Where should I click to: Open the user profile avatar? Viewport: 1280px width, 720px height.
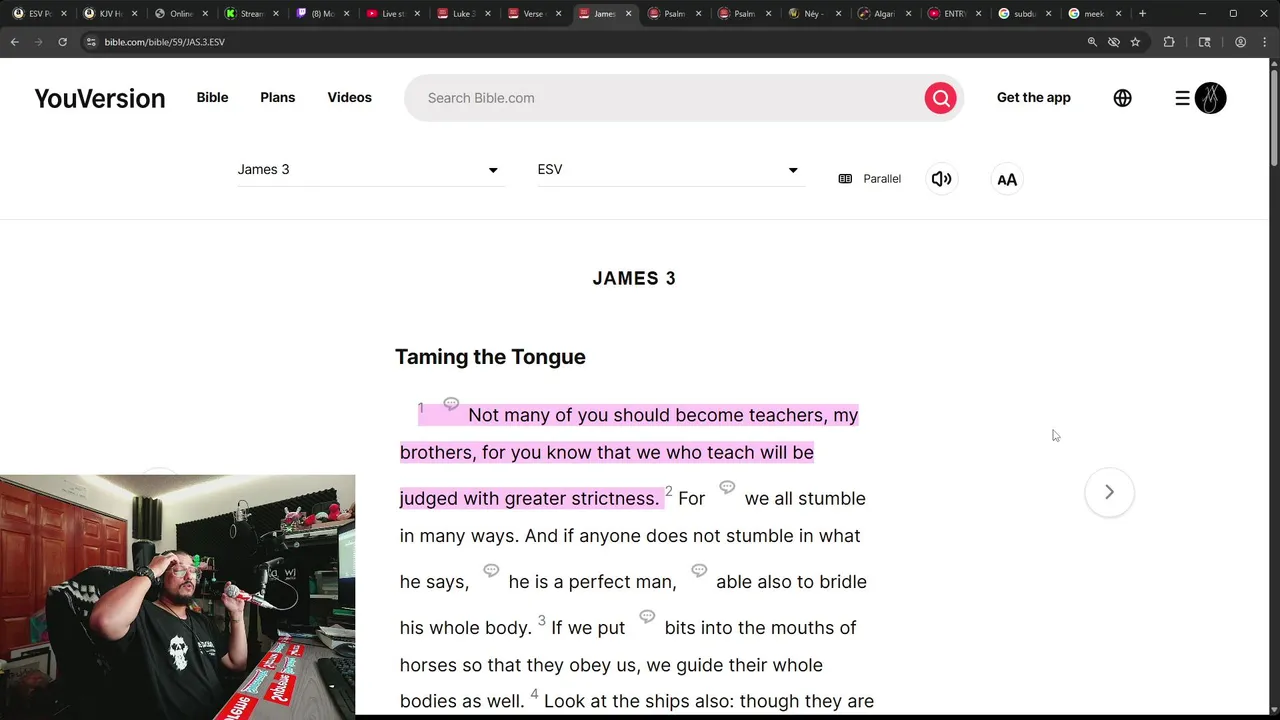pyautogui.click(x=1210, y=98)
